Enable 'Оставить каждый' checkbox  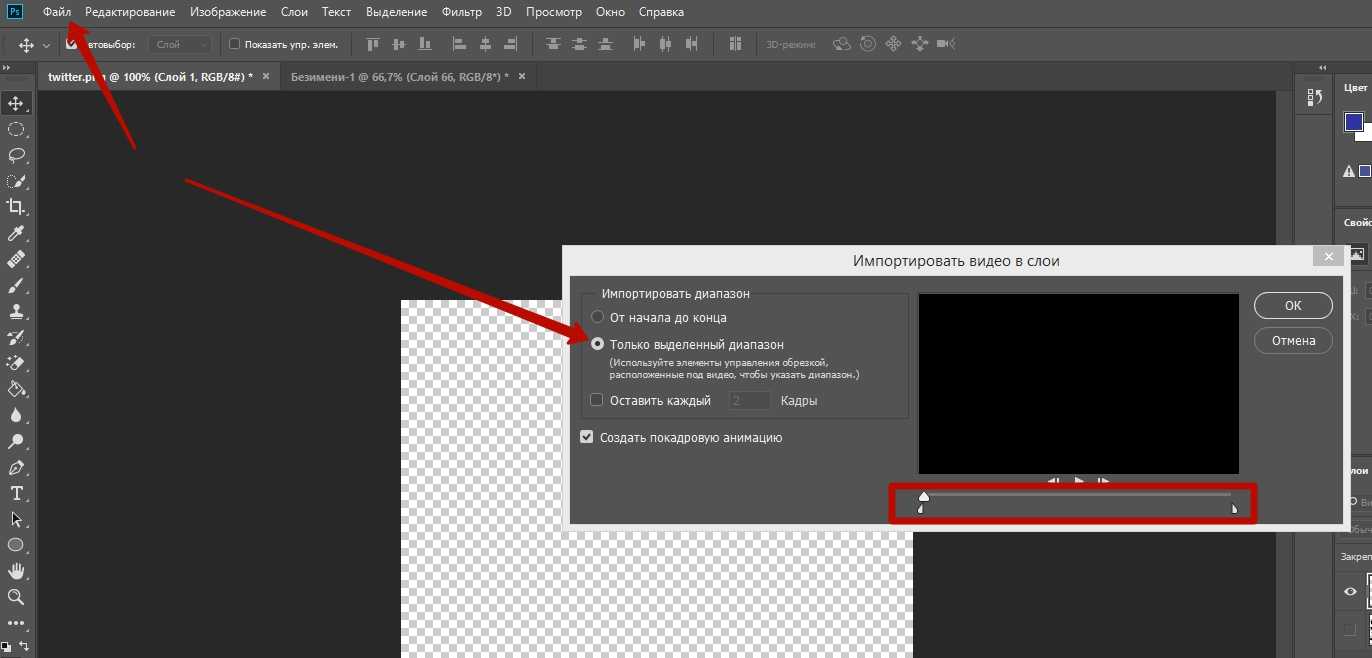(597, 400)
